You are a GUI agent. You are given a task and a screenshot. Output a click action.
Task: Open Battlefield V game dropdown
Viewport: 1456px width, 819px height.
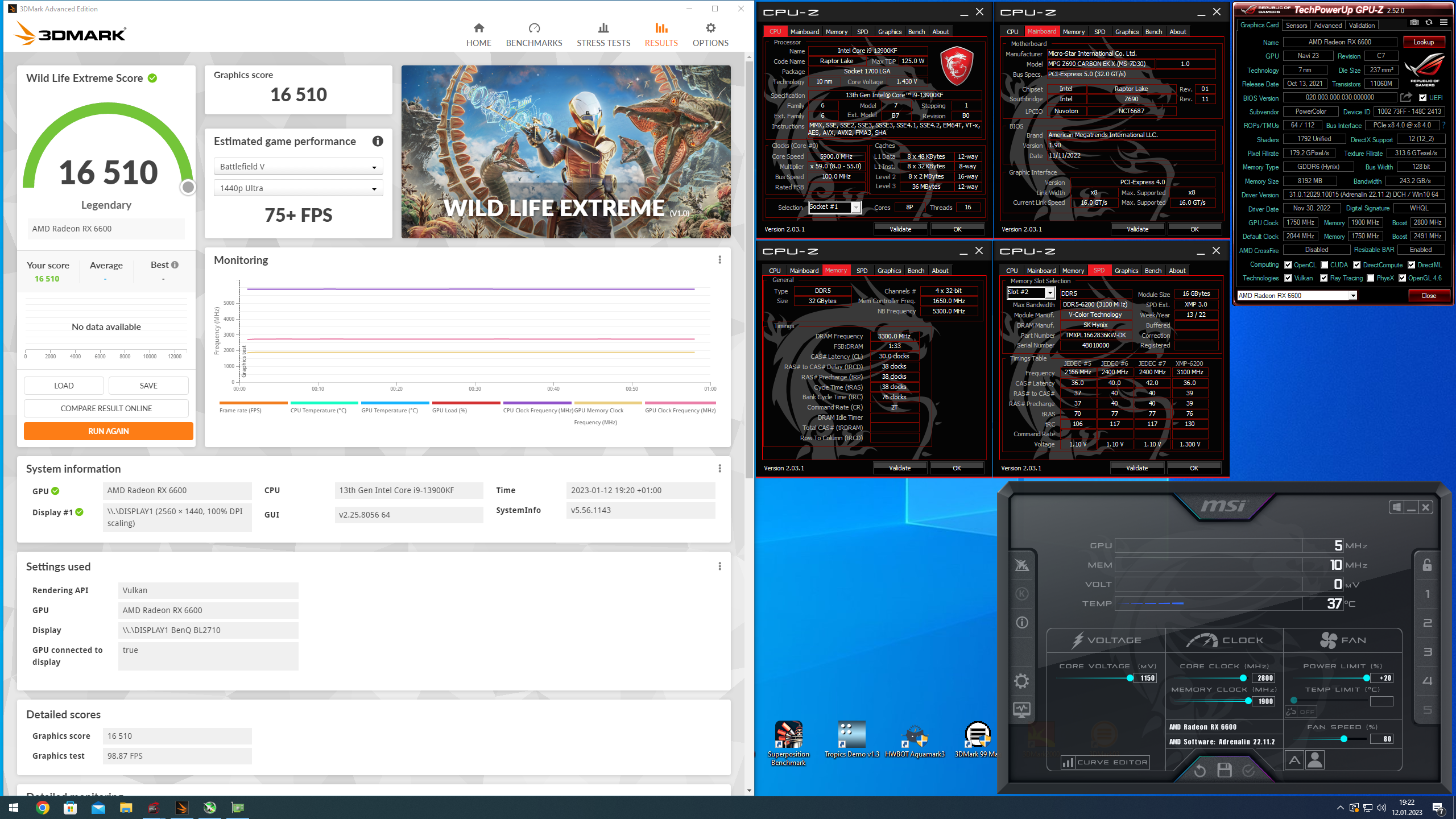tap(298, 167)
